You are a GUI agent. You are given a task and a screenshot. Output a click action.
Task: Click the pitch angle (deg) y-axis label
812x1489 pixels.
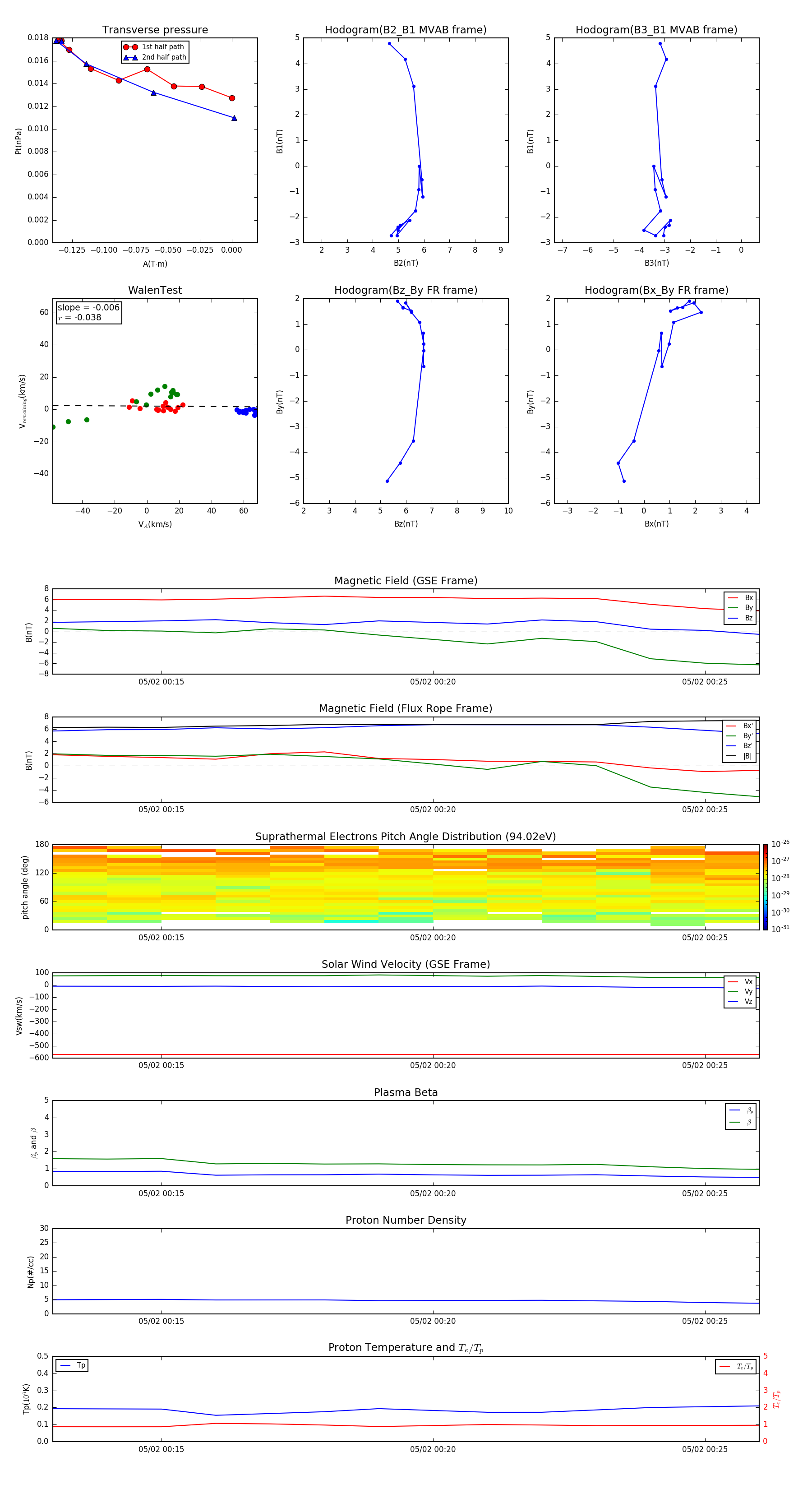[x=25, y=887]
